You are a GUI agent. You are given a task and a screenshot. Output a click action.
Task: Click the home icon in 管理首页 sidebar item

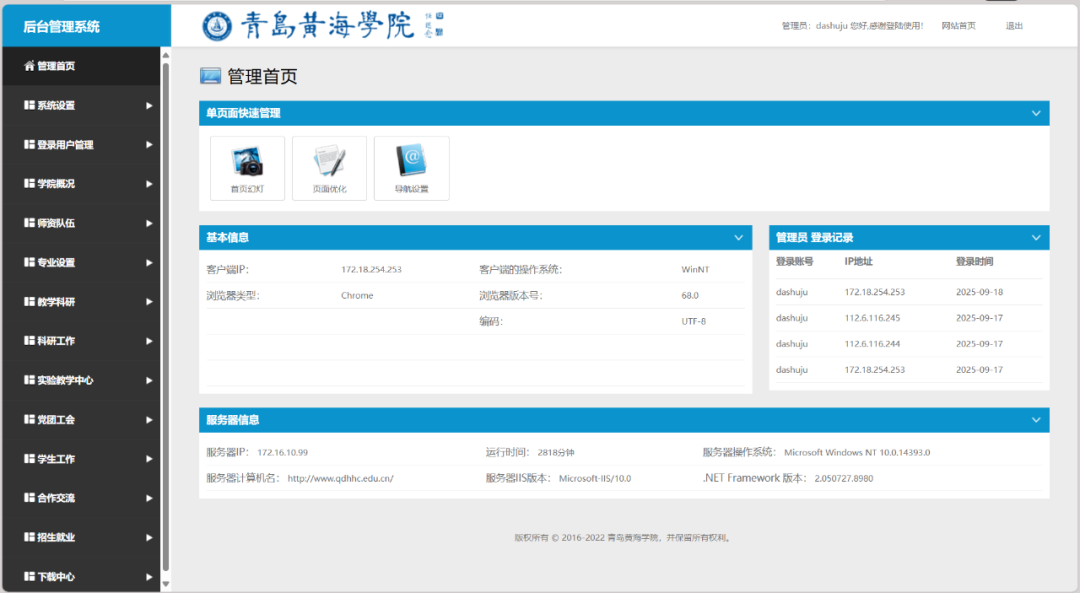coord(29,66)
